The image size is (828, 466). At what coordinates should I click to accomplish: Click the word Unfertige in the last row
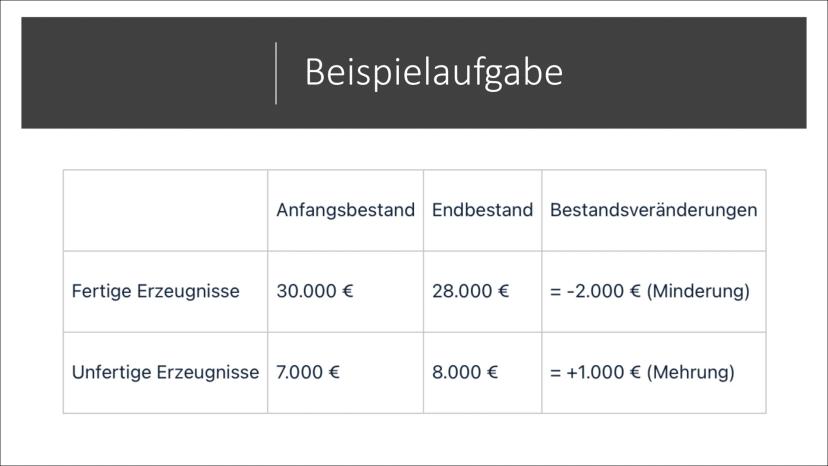[110, 373]
